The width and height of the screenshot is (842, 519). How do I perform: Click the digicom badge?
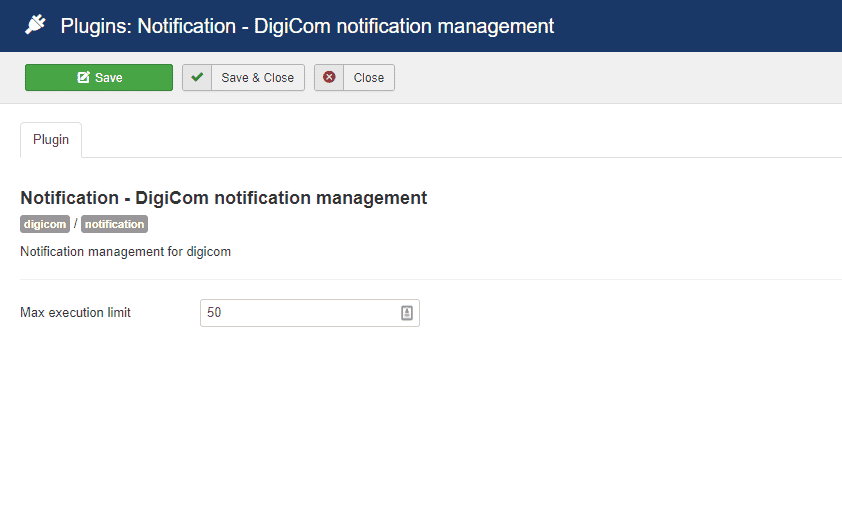point(45,224)
